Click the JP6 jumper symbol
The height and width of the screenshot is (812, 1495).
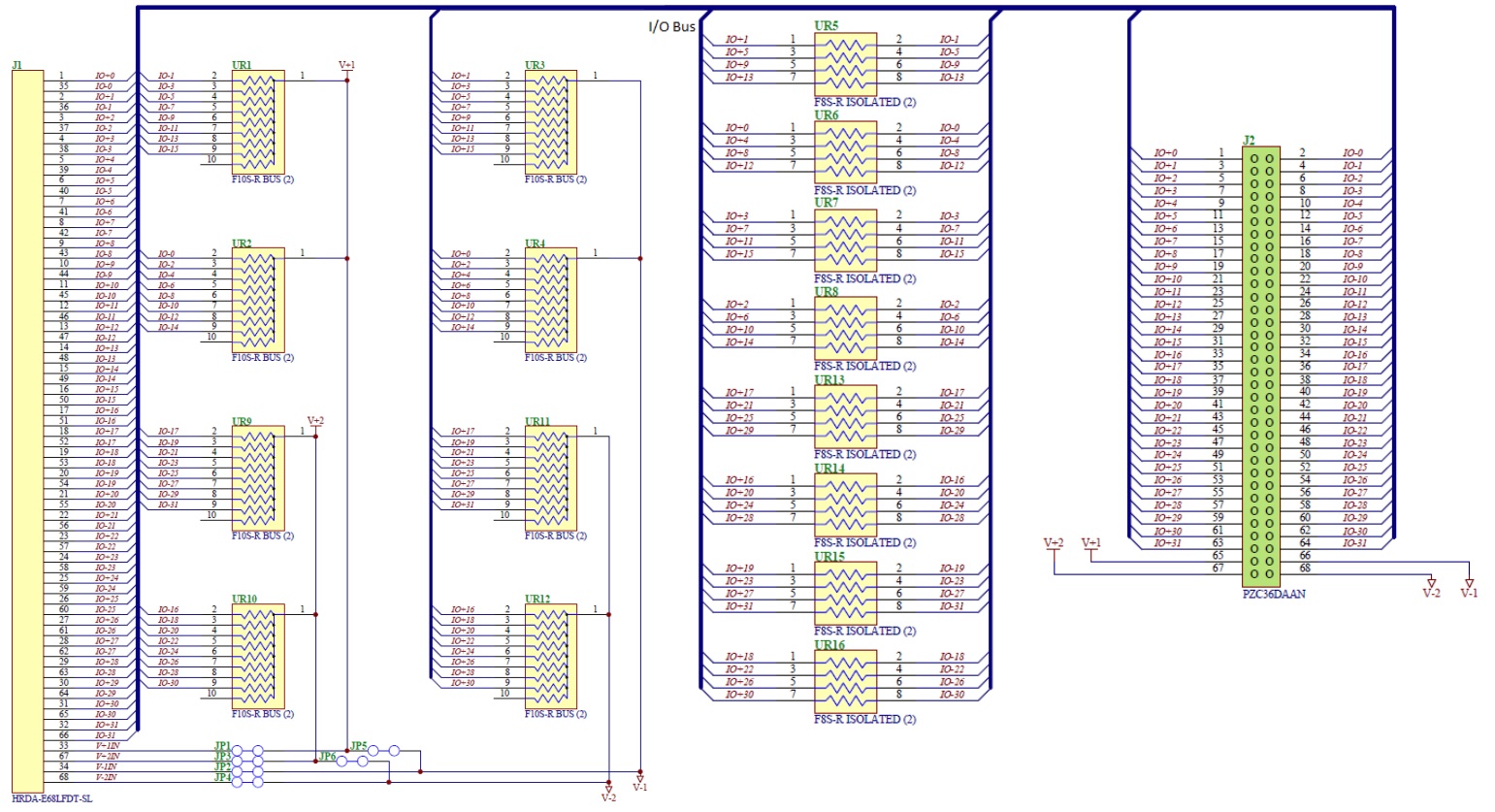pos(351,763)
